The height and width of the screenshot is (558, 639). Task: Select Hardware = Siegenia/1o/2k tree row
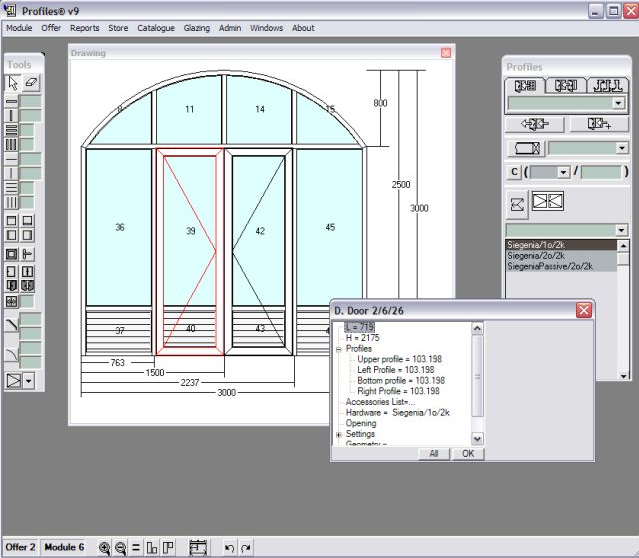click(x=397, y=412)
